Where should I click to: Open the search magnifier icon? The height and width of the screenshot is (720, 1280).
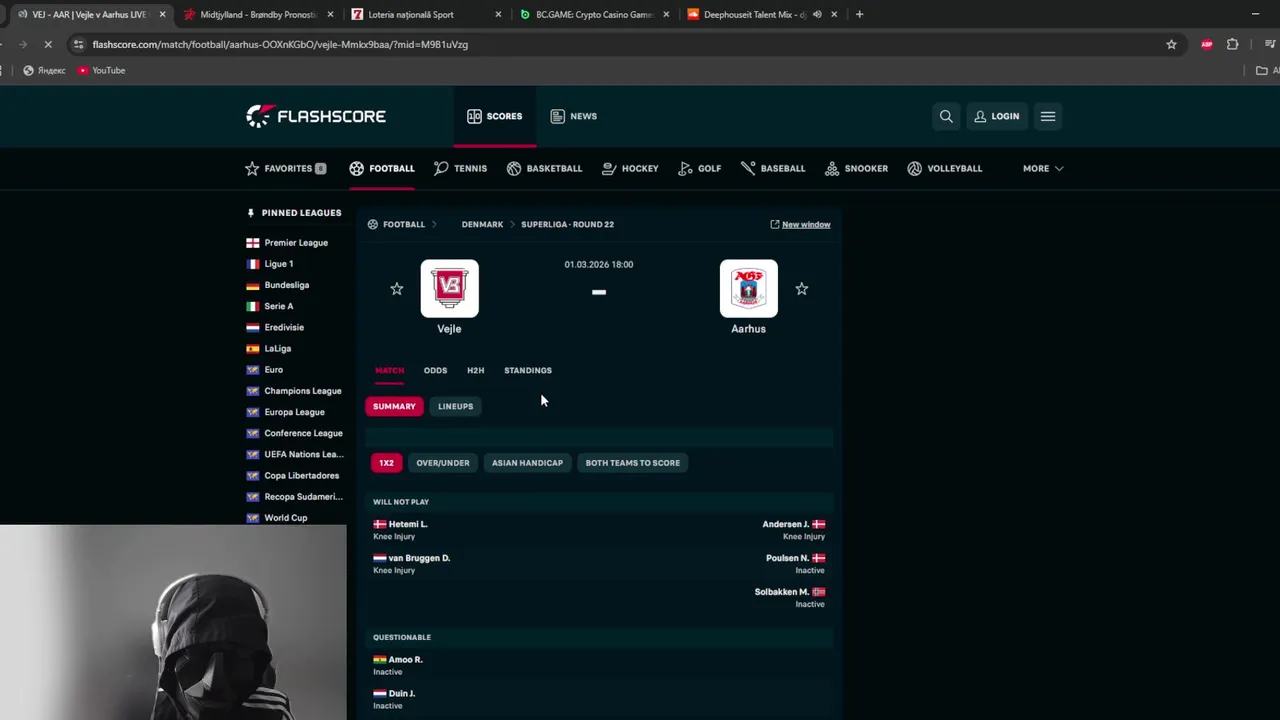(x=946, y=116)
